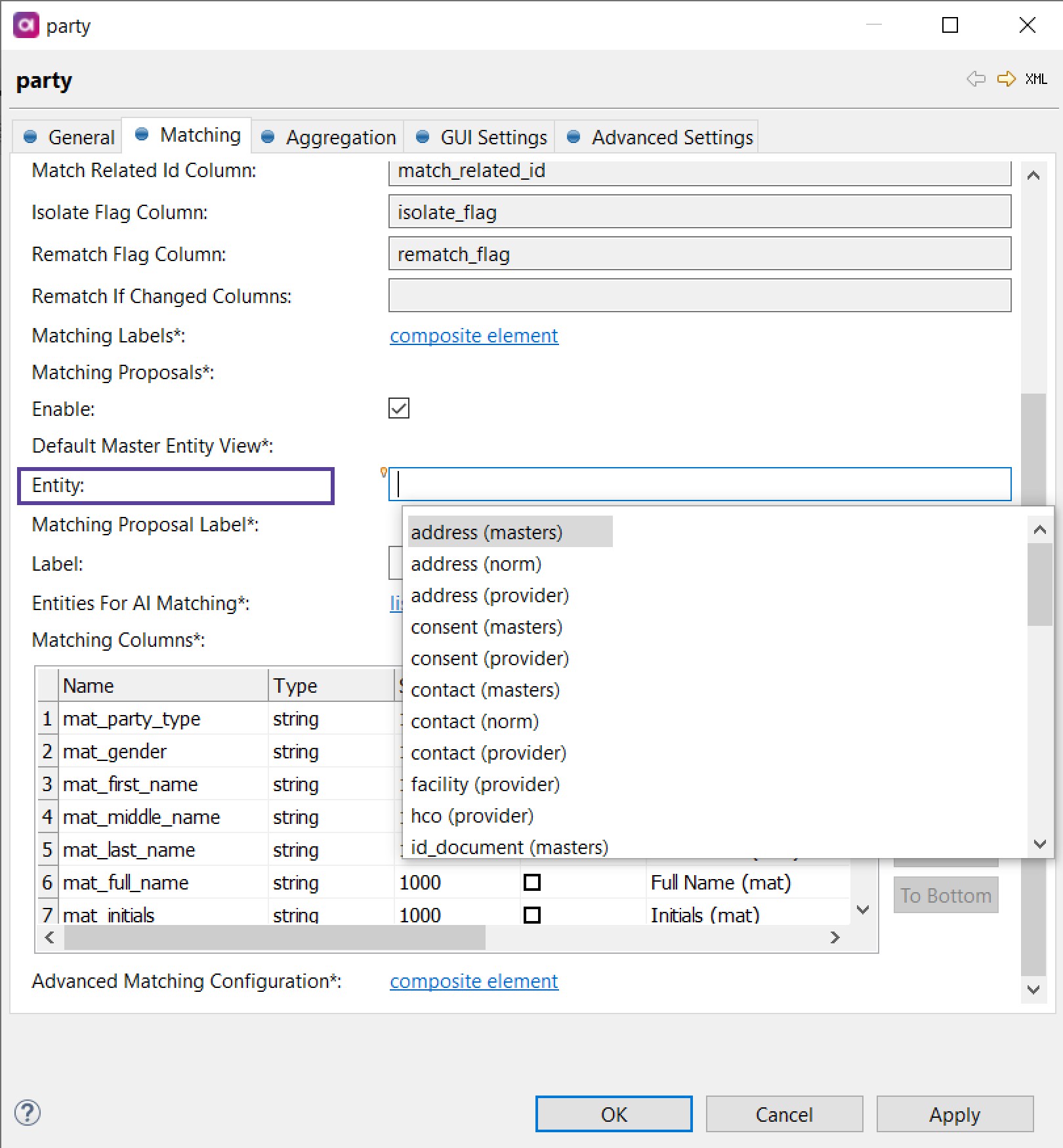Click table horizontal scroll left arrow

tap(49, 937)
